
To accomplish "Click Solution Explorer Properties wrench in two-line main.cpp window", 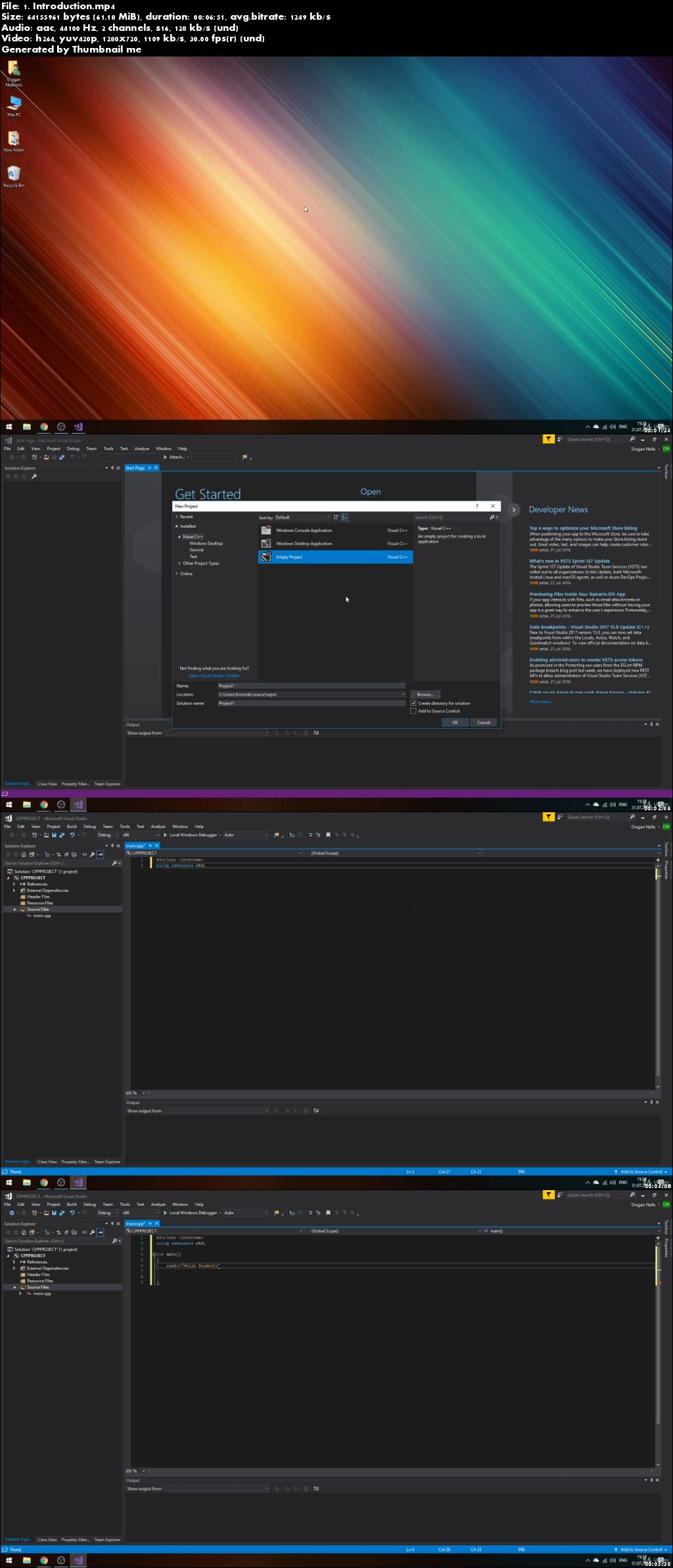I will 92,854.
